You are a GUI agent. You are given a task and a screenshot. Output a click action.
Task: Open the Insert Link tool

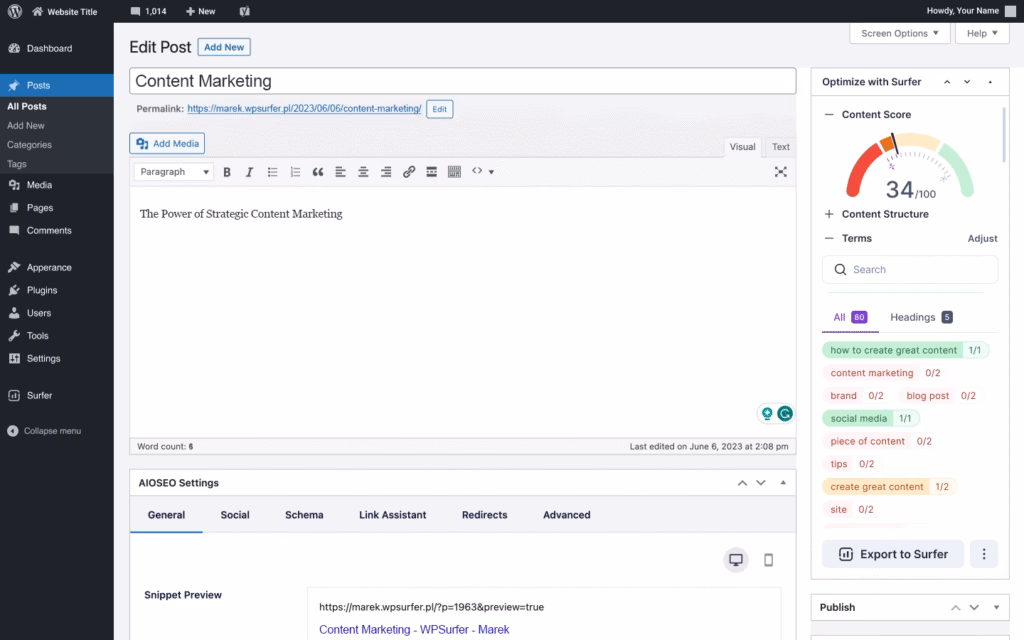tap(409, 171)
